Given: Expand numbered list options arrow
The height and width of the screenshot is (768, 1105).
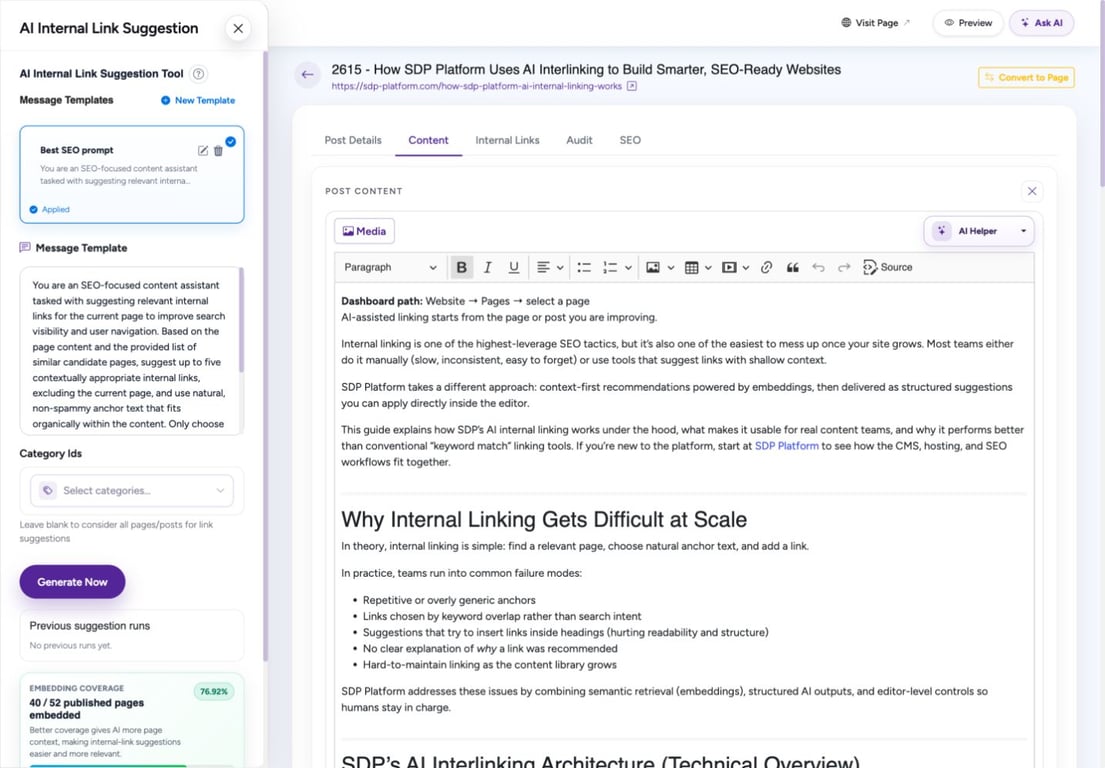Looking at the screenshot, I should point(628,268).
